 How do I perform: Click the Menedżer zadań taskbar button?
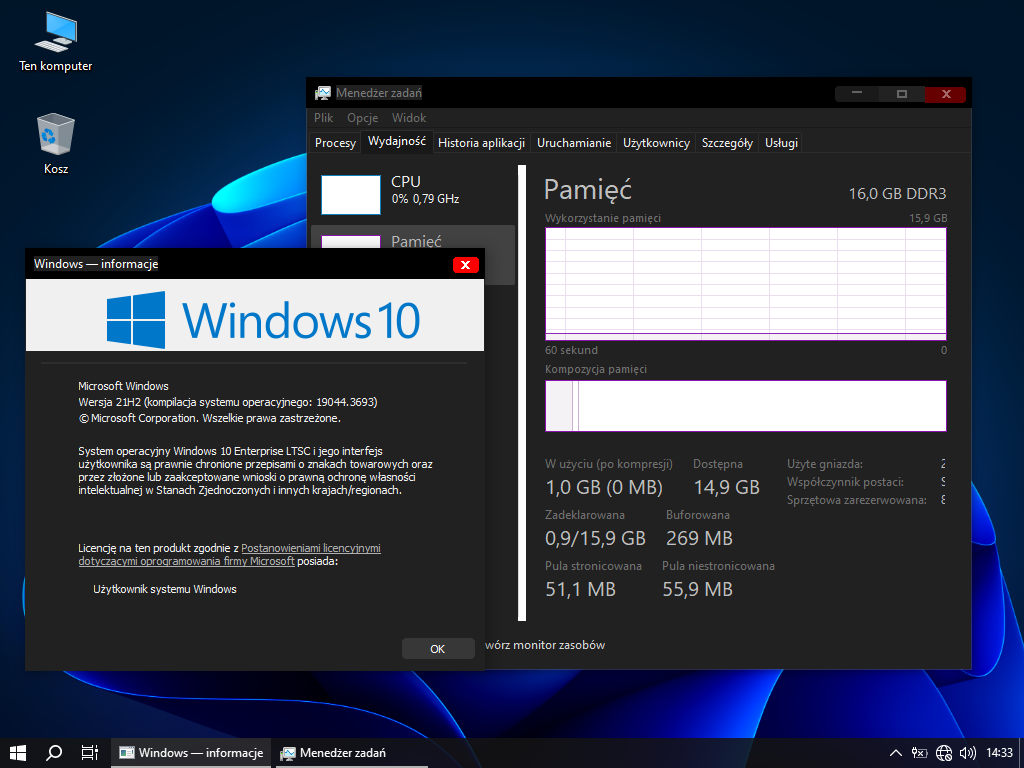[x=333, y=753]
